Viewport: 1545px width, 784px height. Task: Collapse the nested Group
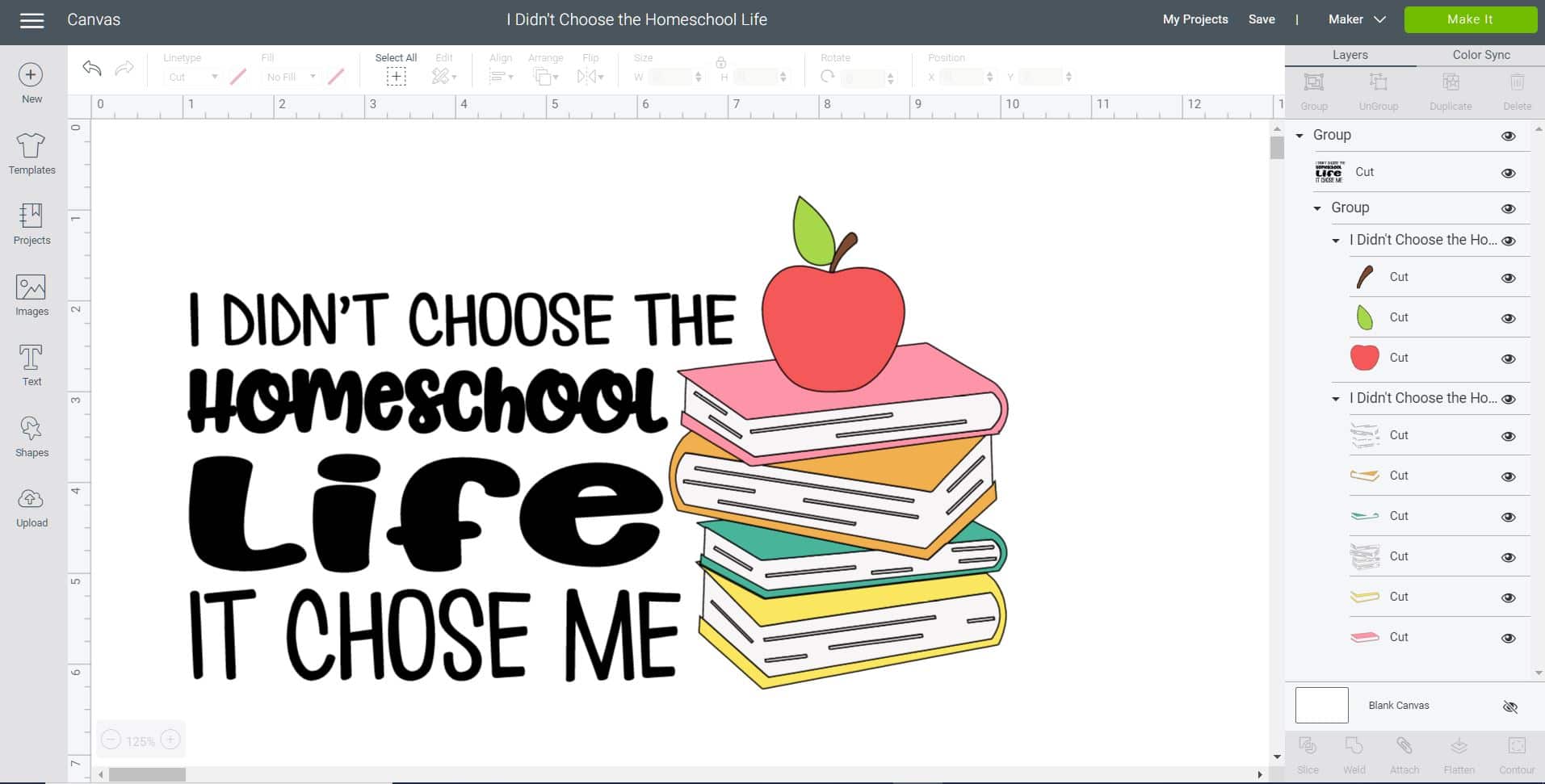coord(1317,208)
